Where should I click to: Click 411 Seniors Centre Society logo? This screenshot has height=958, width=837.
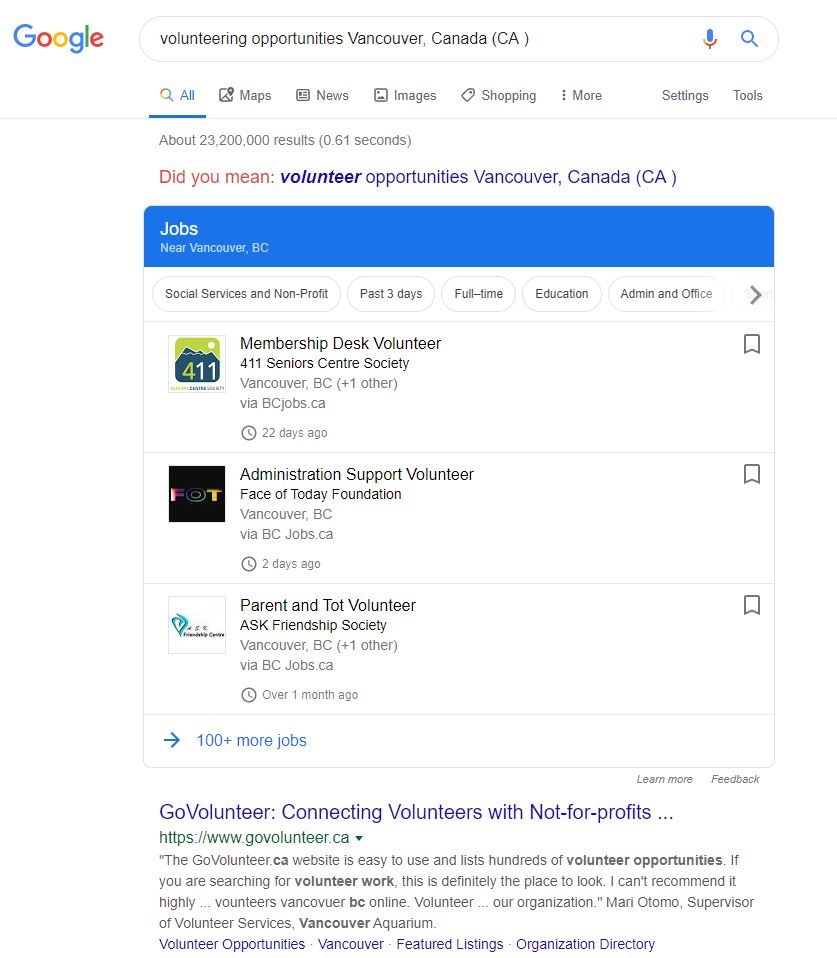tap(197, 364)
